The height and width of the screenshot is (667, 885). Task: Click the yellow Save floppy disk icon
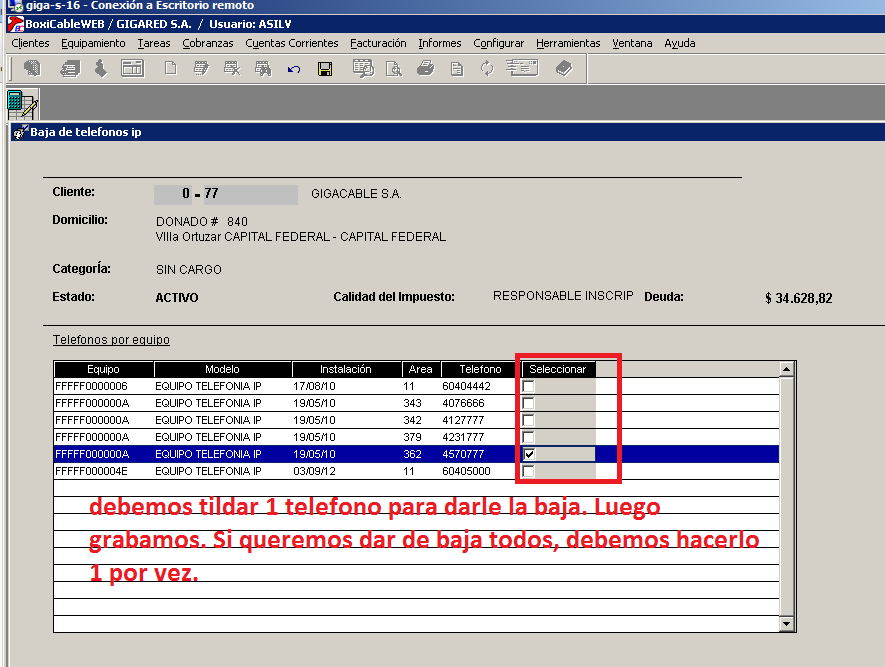coord(325,69)
